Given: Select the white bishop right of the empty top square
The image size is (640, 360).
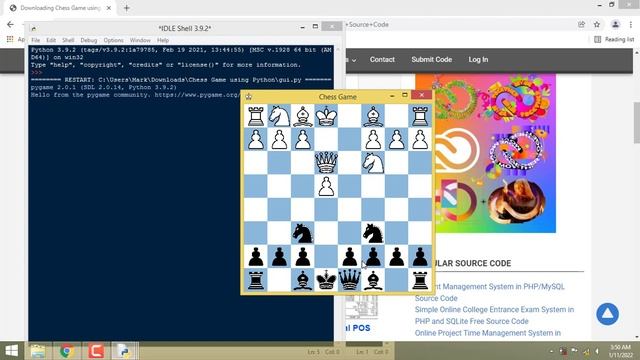Looking at the screenshot, I should click(x=373, y=116).
